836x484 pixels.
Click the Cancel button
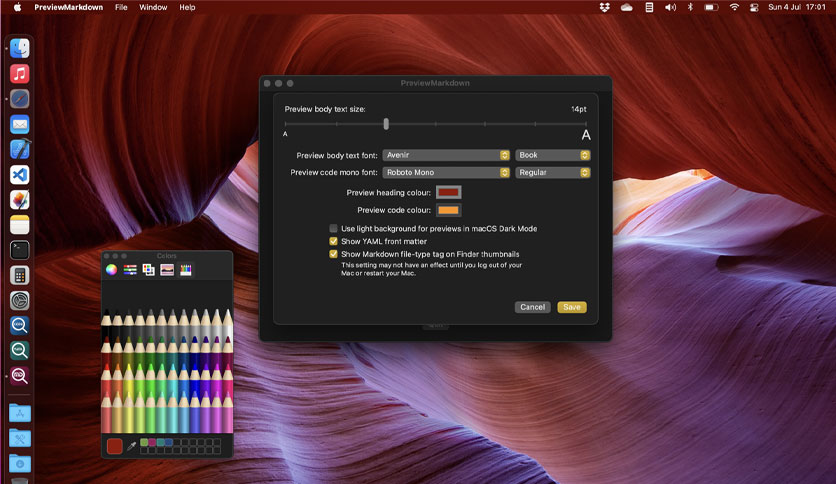coord(533,307)
